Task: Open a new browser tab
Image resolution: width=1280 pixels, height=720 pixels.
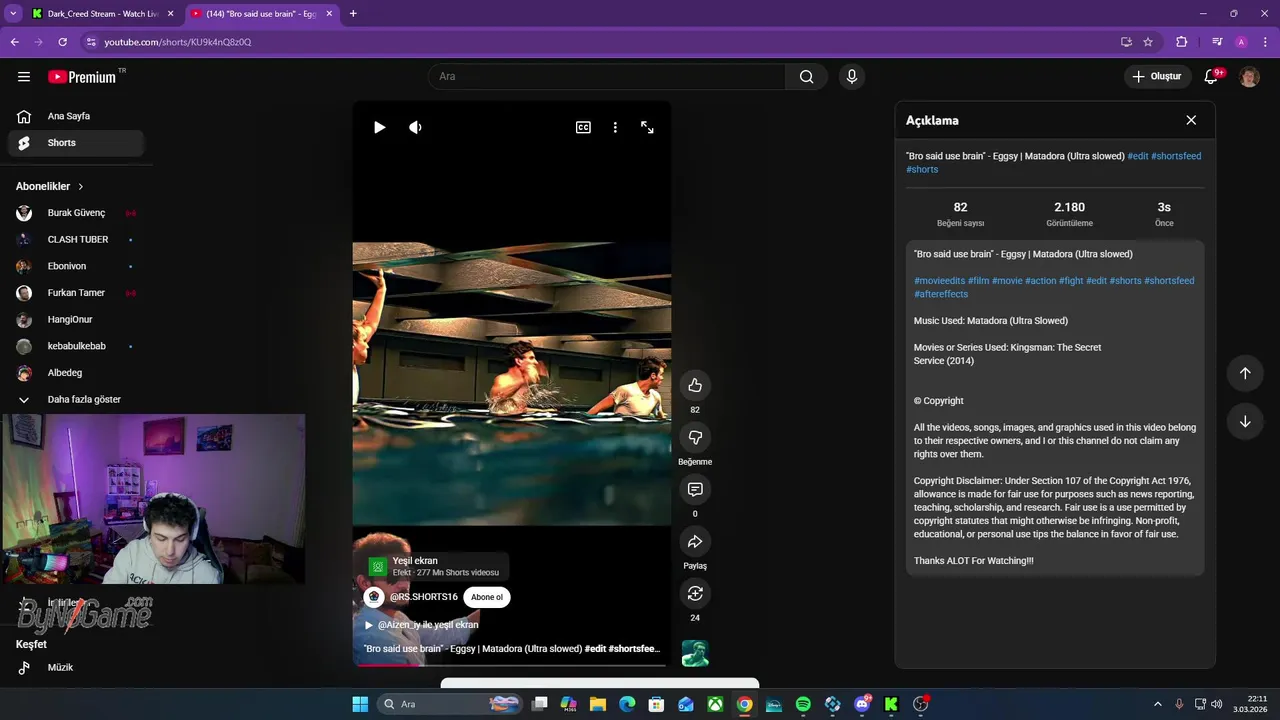Action: [353, 14]
